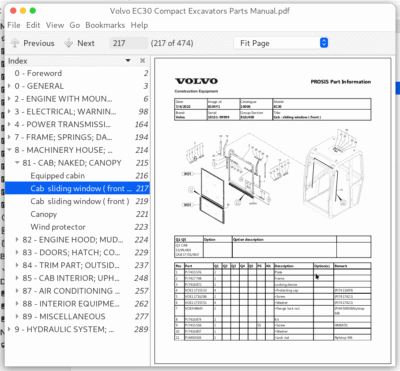Click the Volvo logo on the PDF page
The height and width of the screenshot is (371, 400).
196,81
